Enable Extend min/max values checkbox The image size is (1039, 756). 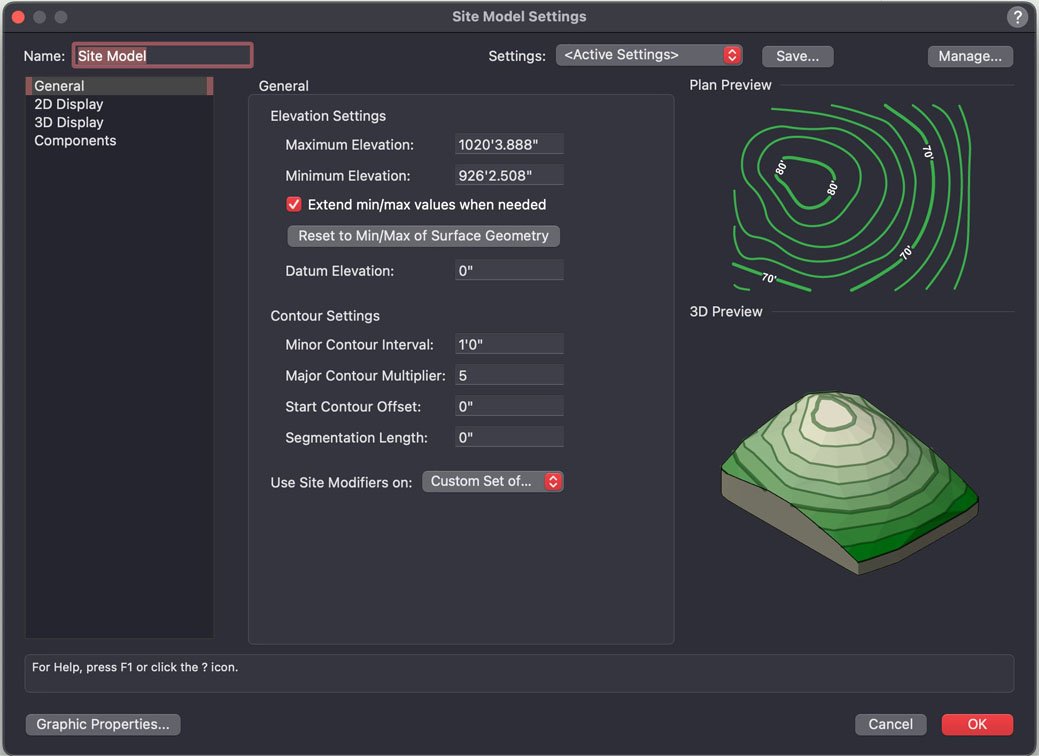(294, 205)
